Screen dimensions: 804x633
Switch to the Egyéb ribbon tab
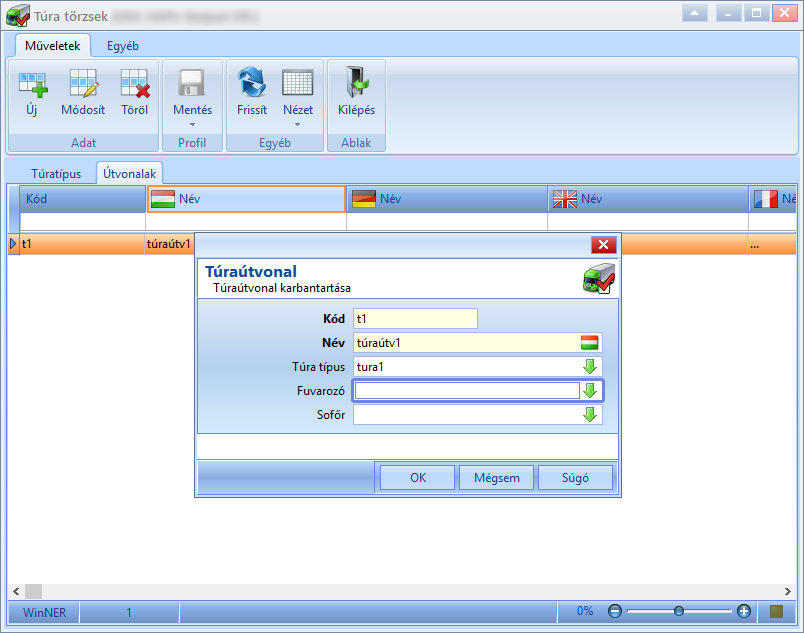[123, 46]
